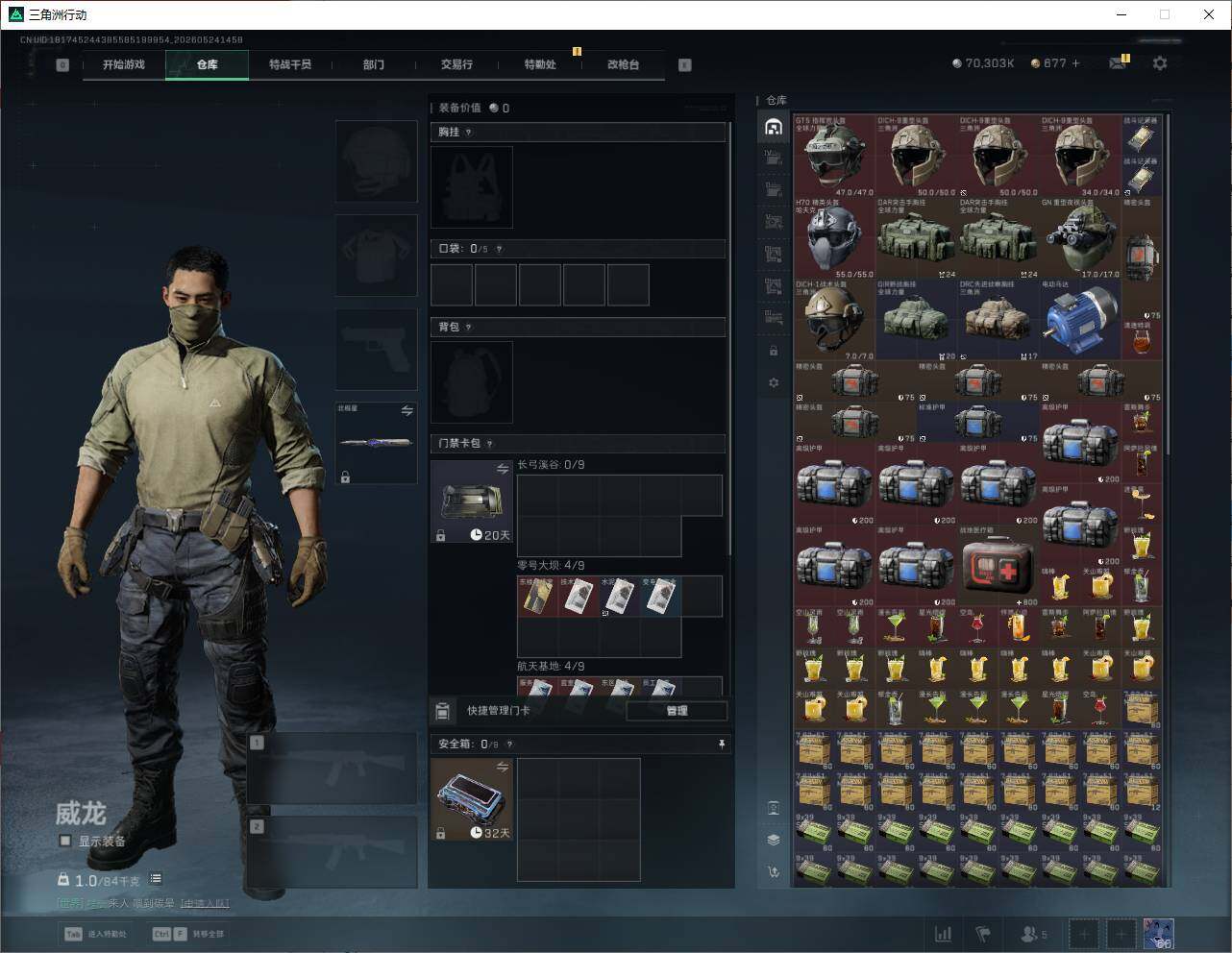Click the 申请入队 link
Image resolution: width=1232 pixels, height=953 pixels.
pyautogui.click(x=205, y=903)
